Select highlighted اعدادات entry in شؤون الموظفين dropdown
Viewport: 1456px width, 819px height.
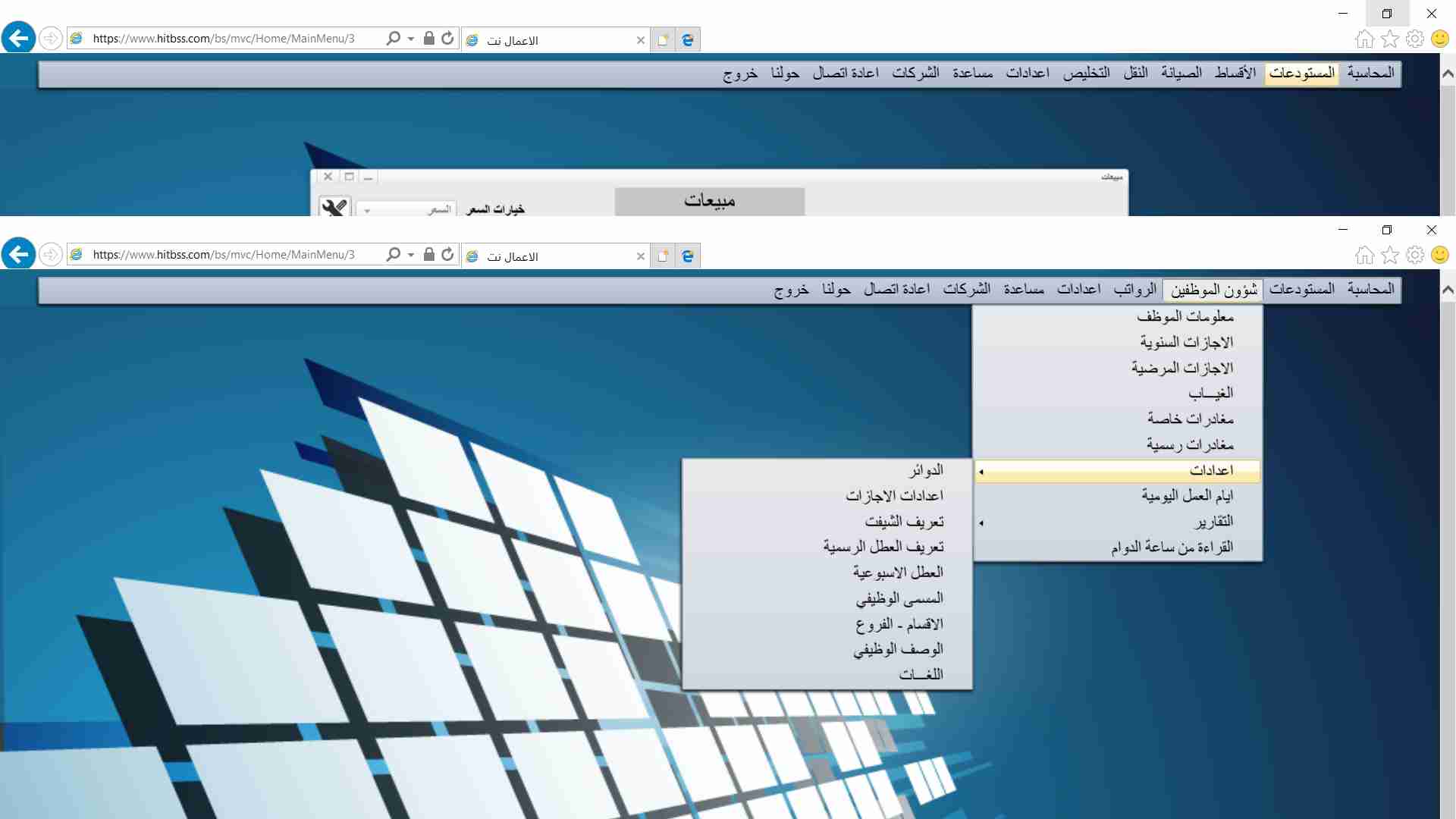1118,471
